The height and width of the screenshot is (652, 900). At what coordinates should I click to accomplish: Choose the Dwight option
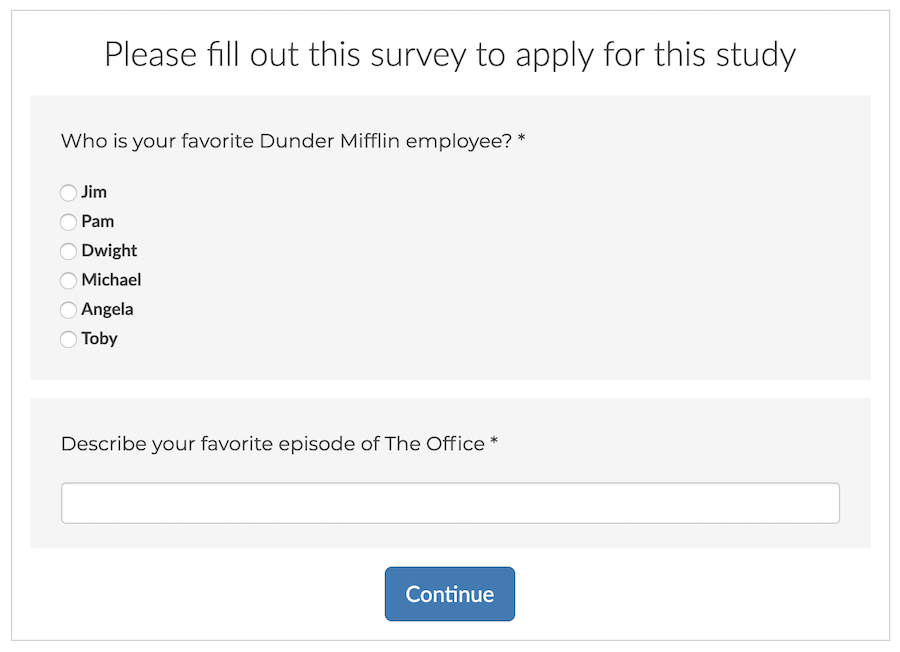(x=68, y=251)
